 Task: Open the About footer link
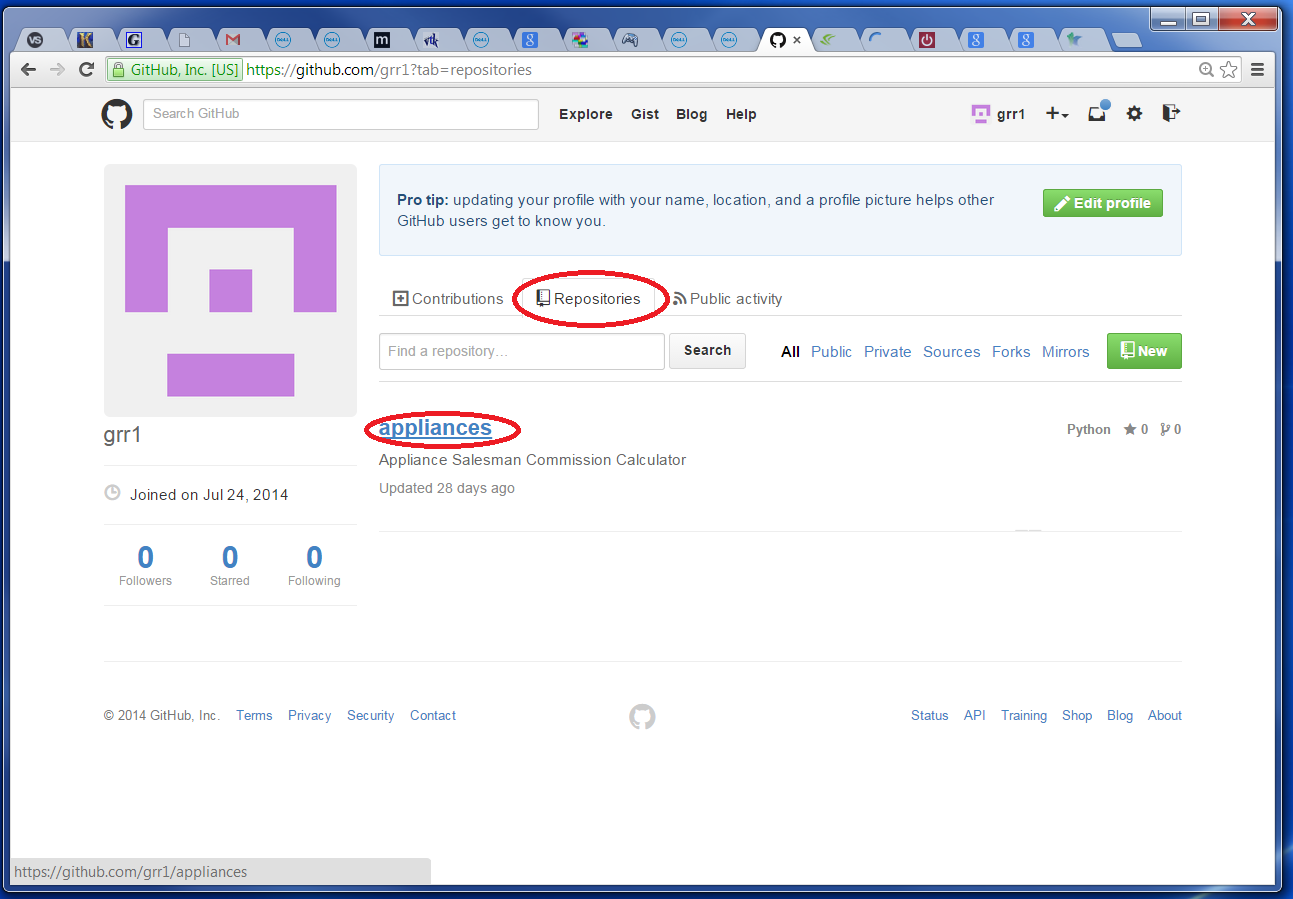(1165, 716)
